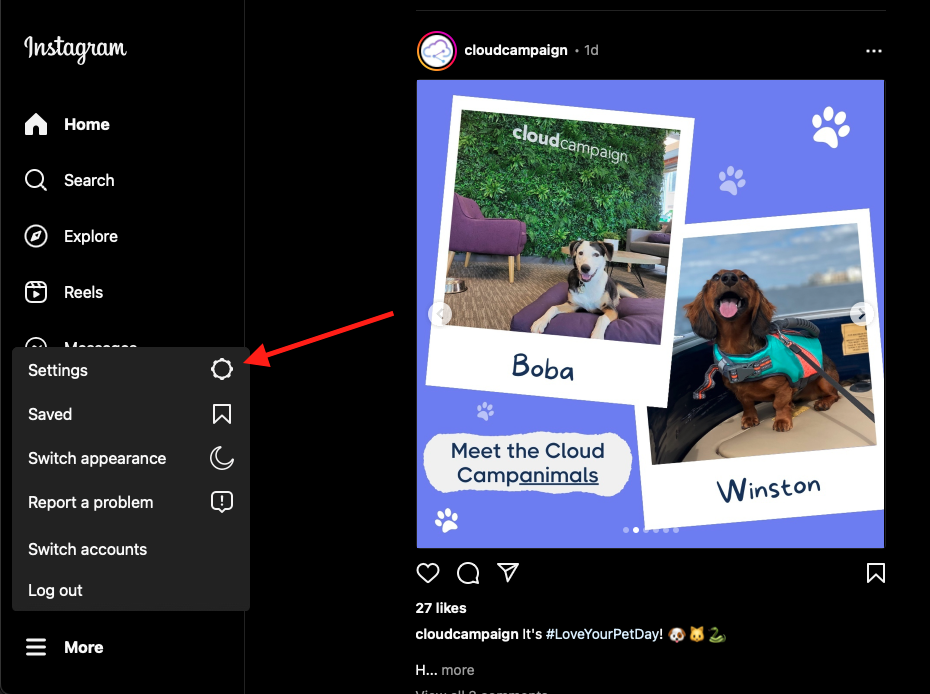
Task: Go to previous carousel image
Action: 439,314
